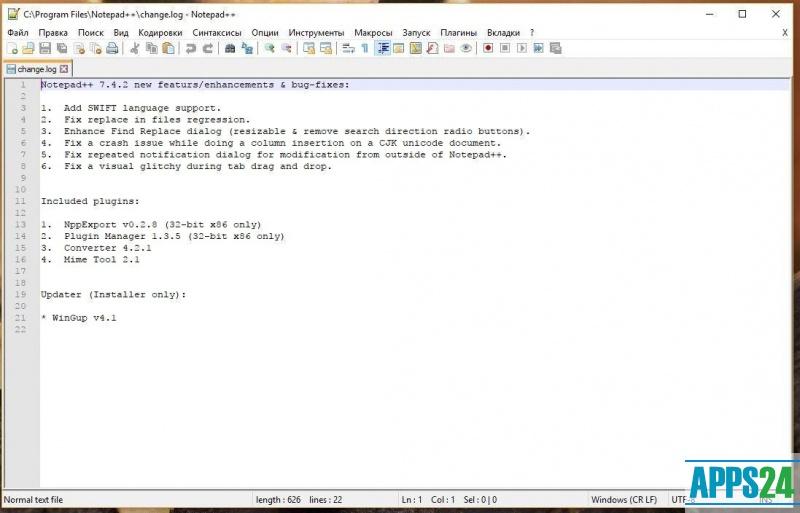Close the document using menu bar X
This screenshot has height=513, width=800.
(x=785, y=33)
